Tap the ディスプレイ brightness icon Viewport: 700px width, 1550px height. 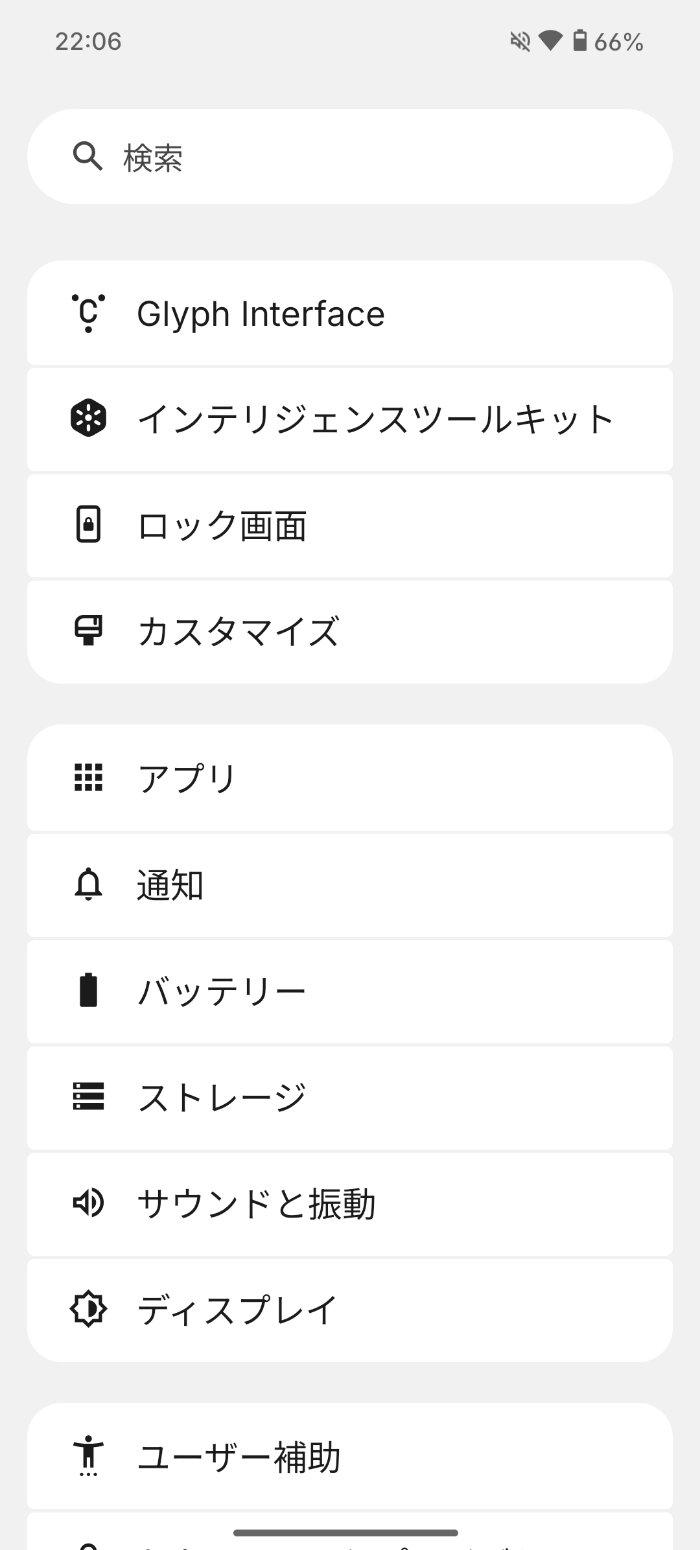click(x=88, y=1309)
